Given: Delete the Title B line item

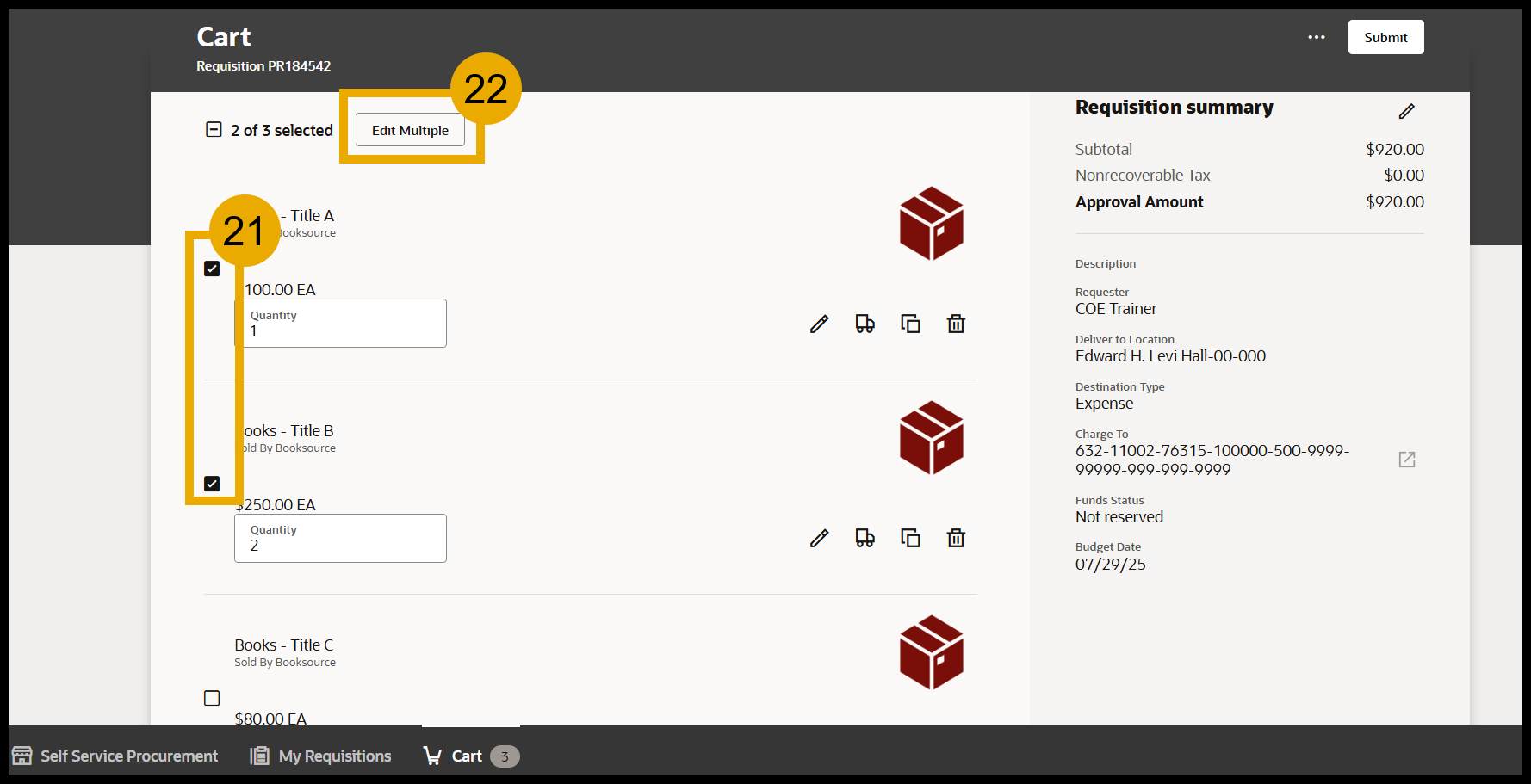Looking at the screenshot, I should point(956,538).
